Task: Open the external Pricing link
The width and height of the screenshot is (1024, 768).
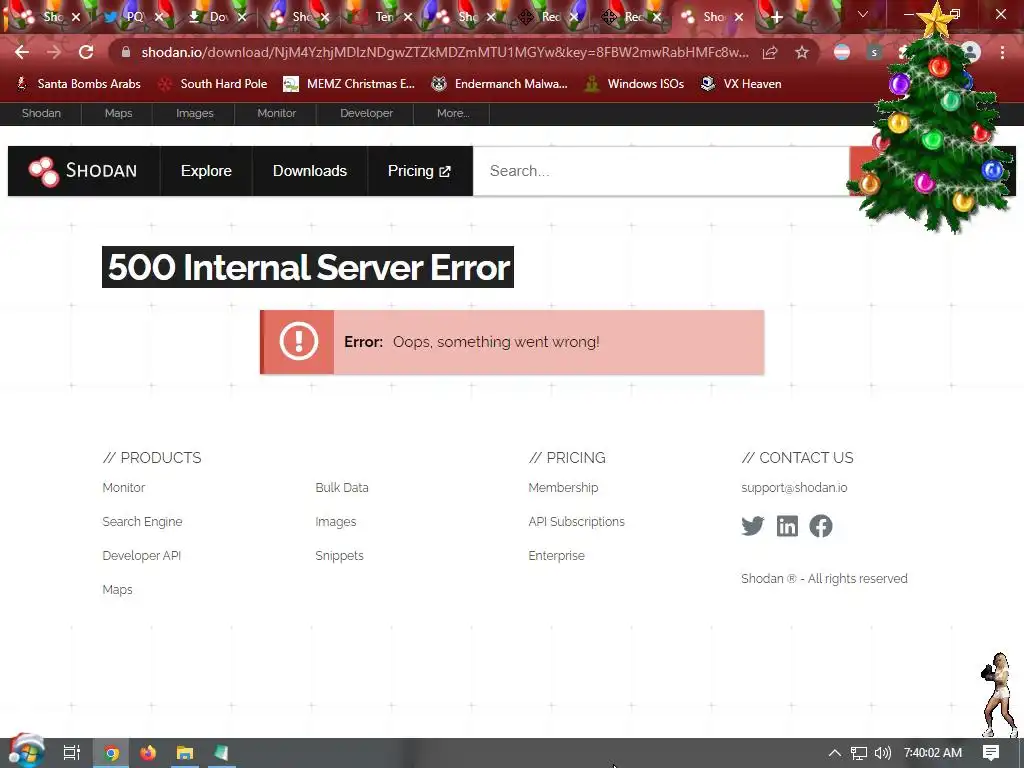Action: point(419,171)
